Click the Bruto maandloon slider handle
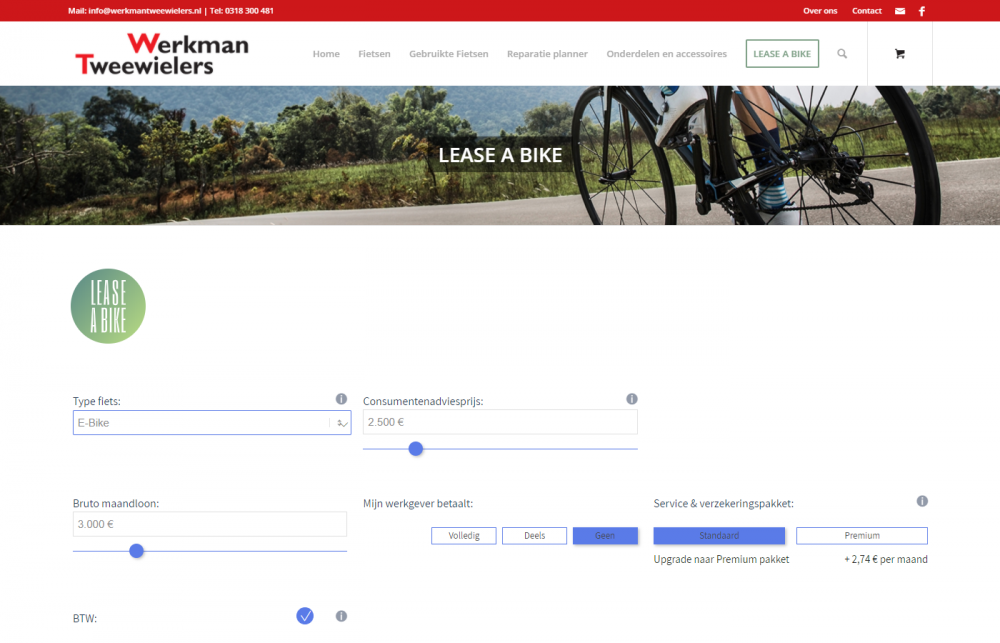This screenshot has width=1000, height=643. pos(136,551)
